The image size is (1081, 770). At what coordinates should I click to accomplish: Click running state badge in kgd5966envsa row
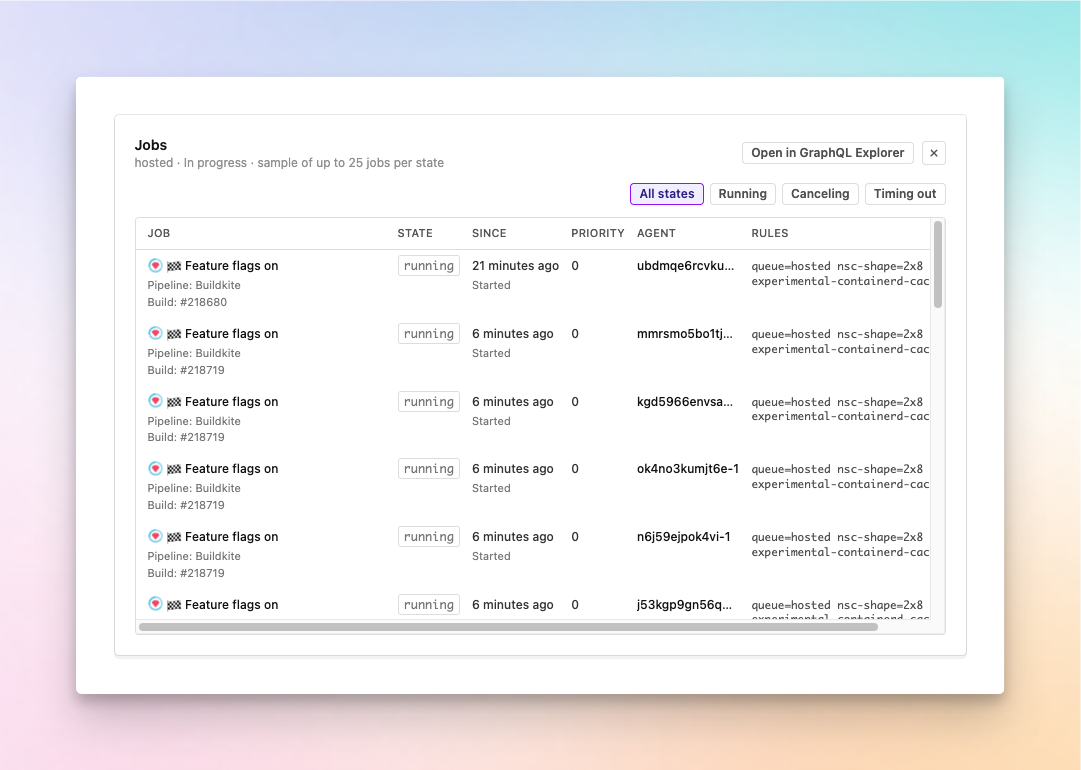pos(429,401)
